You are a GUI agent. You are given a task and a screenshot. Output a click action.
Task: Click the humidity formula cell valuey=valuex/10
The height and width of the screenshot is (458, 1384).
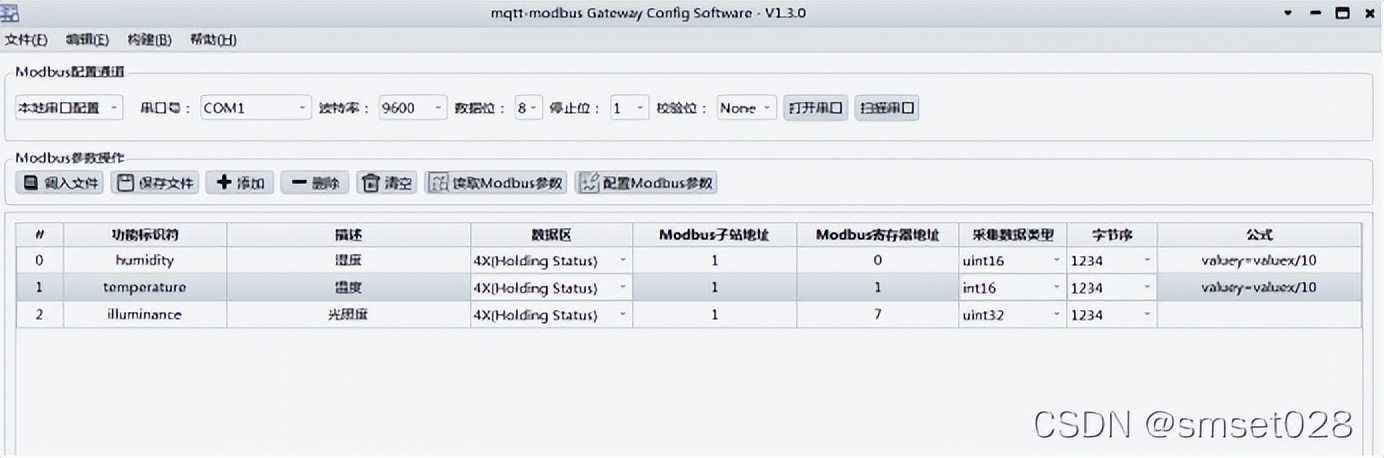click(1259, 261)
